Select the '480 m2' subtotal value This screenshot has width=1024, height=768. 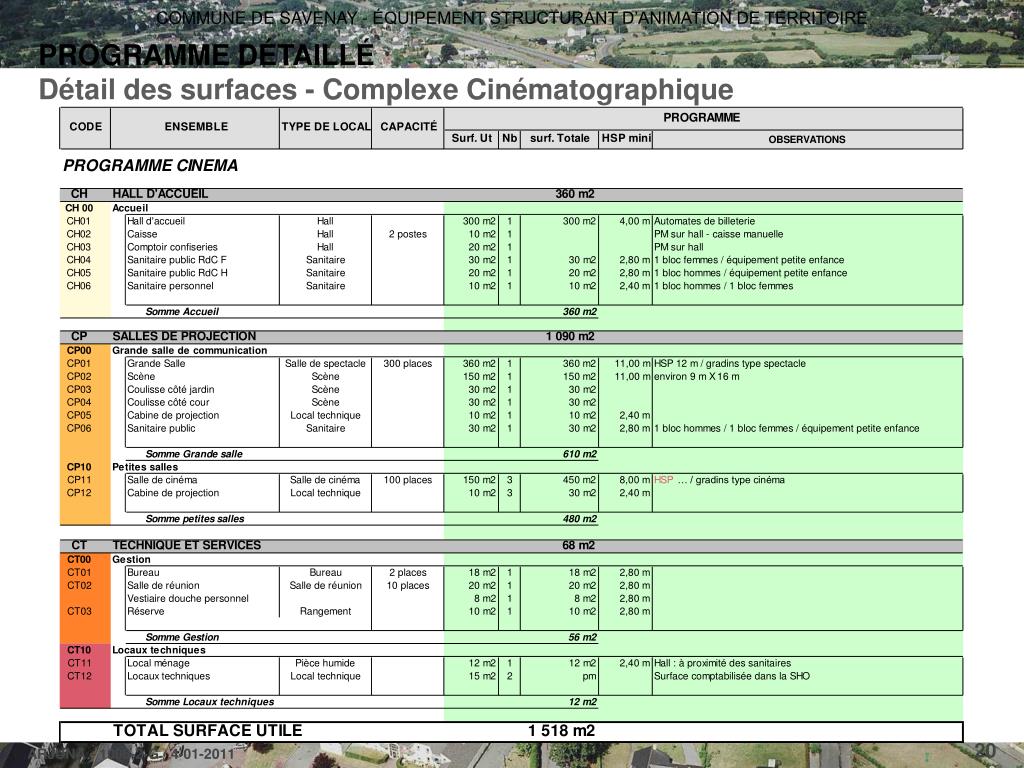[x=580, y=519]
